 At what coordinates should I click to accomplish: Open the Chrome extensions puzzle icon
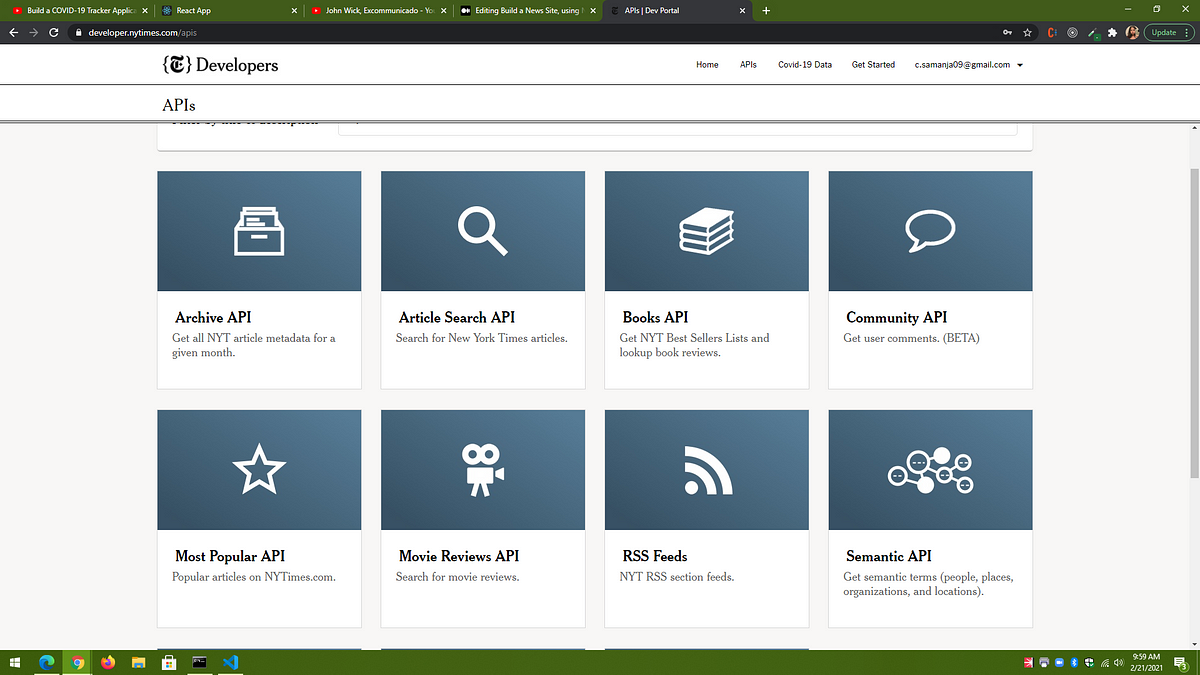tap(1112, 32)
